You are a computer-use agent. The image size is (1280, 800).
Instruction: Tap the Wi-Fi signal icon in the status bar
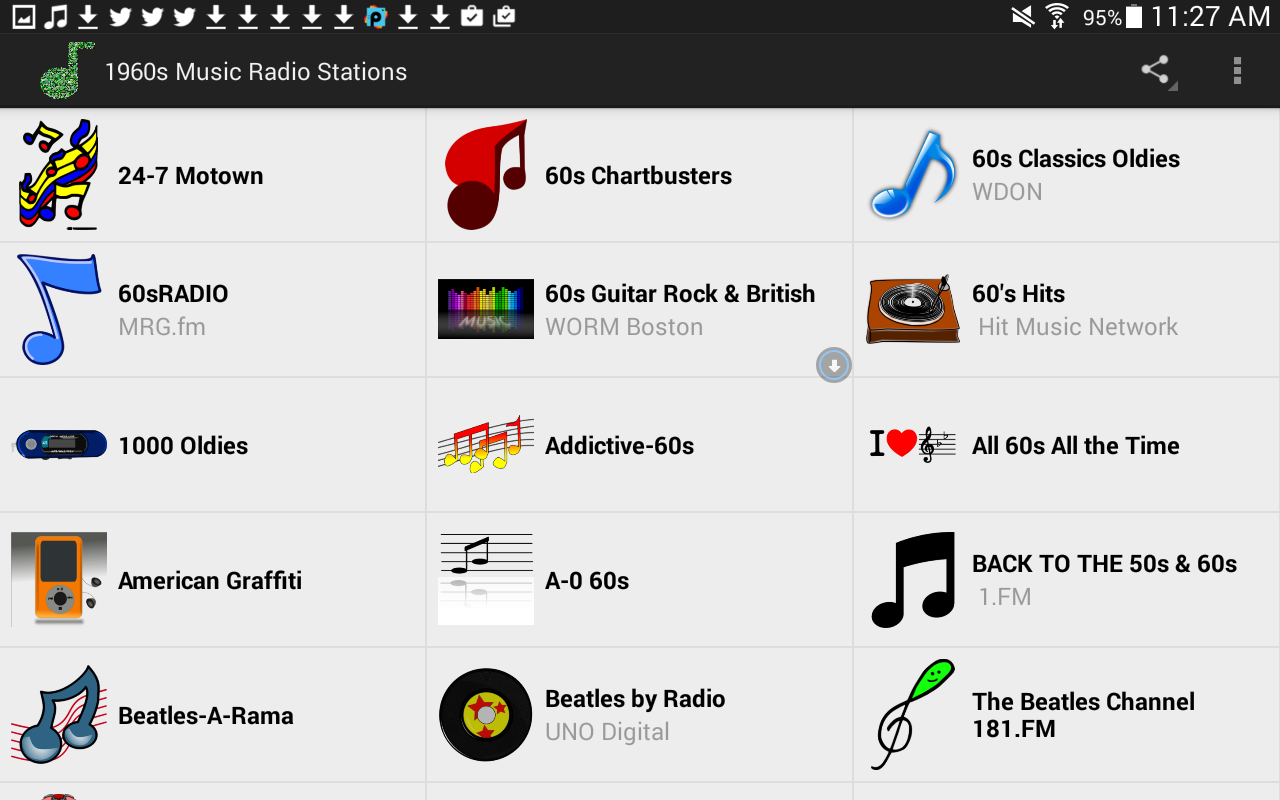1056,16
